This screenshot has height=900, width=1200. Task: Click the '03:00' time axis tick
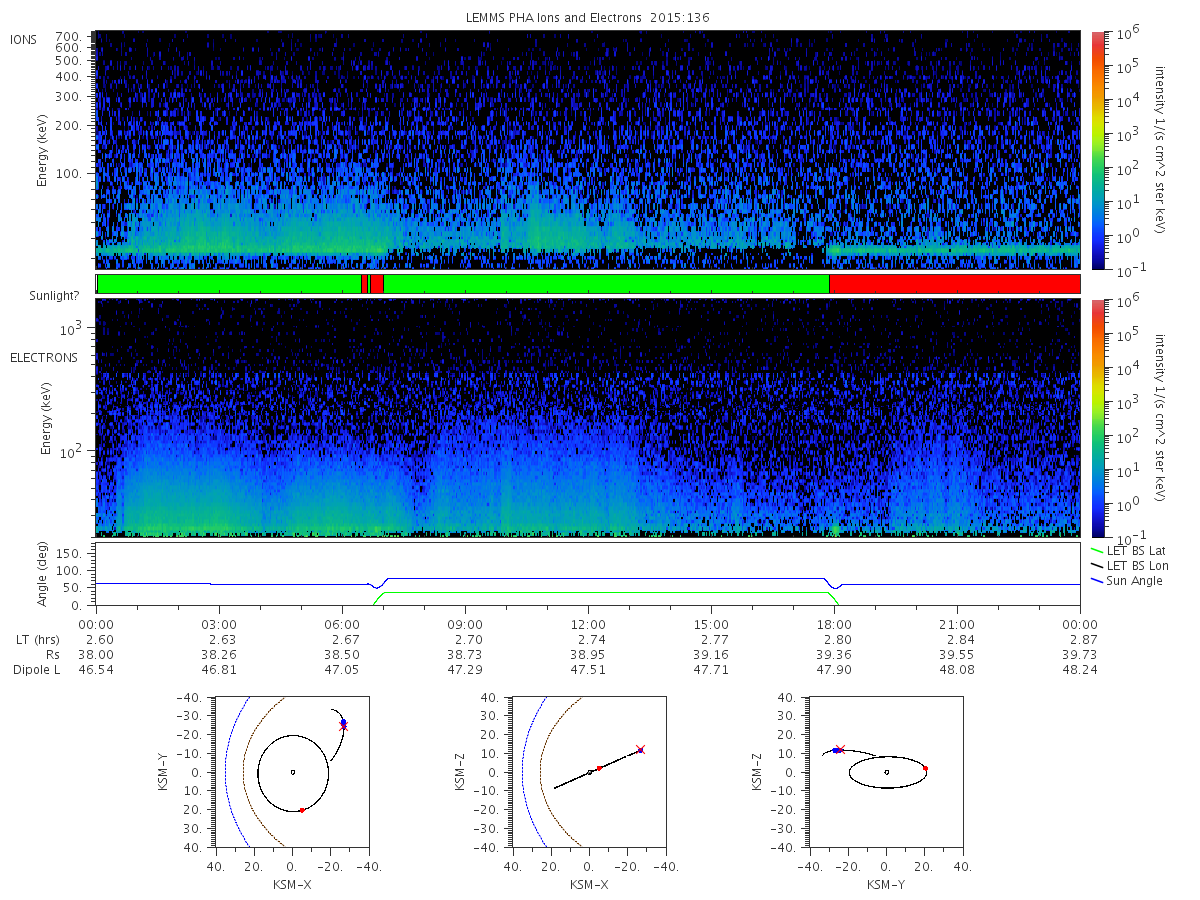coord(219,623)
